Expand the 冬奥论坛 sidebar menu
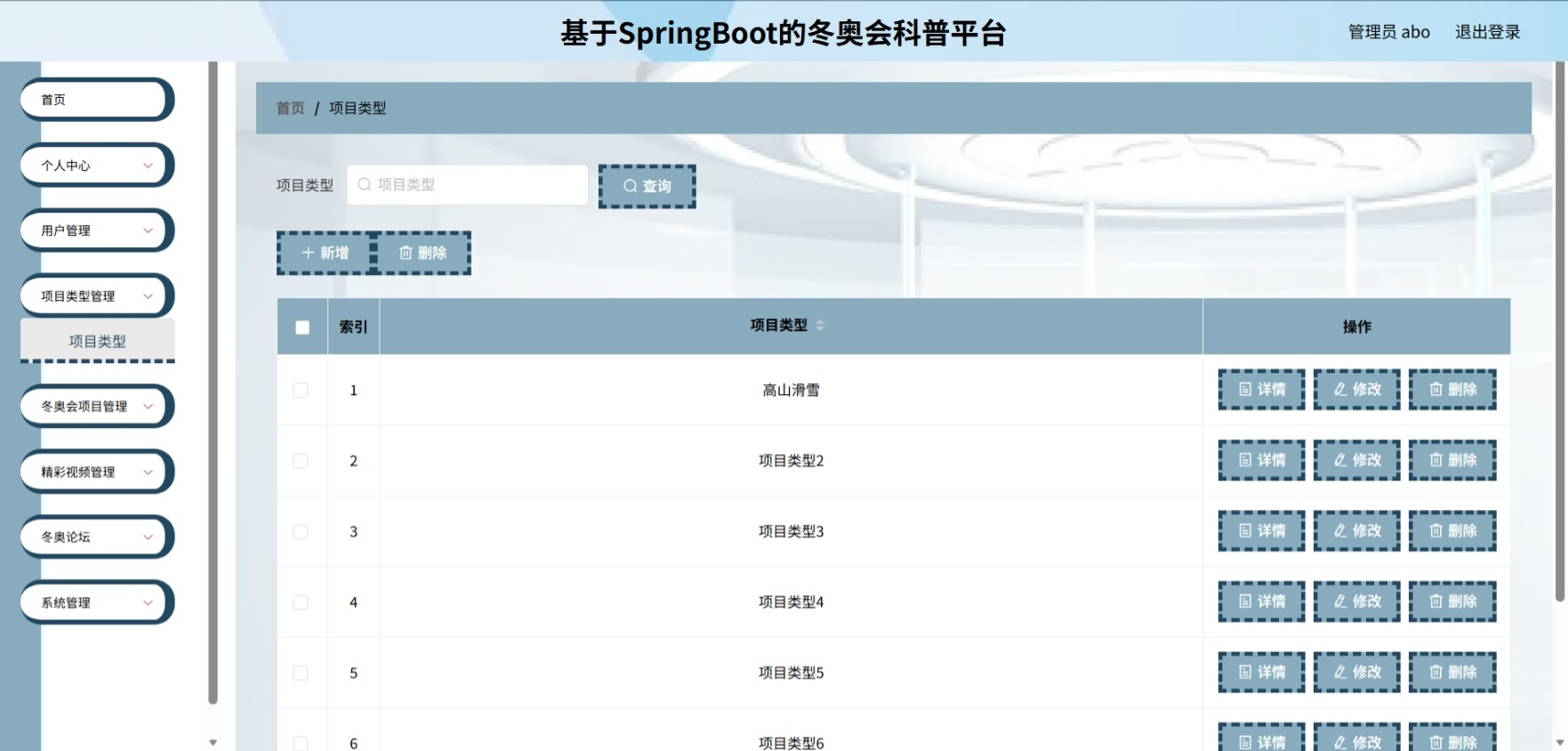This screenshot has width=1568, height=751. point(96,537)
